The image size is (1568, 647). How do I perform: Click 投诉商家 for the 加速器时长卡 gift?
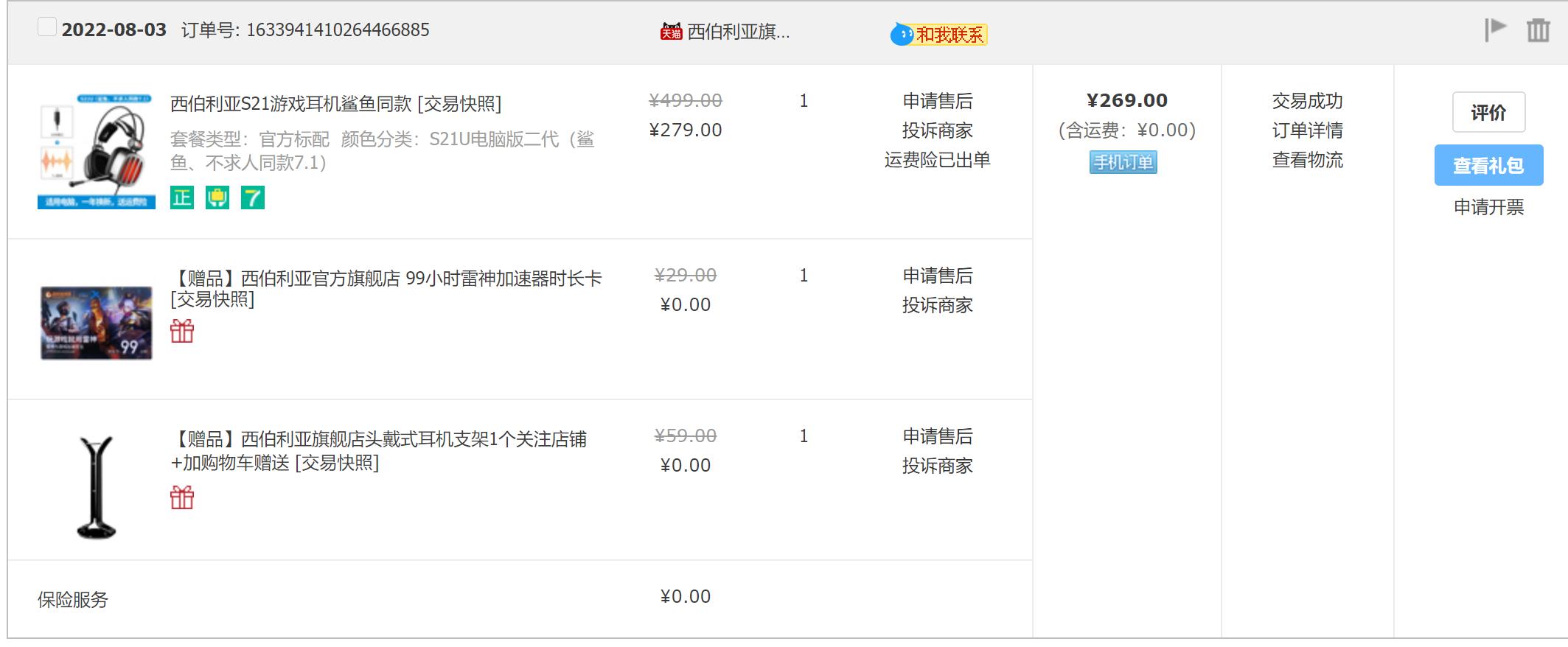tap(938, 305)
